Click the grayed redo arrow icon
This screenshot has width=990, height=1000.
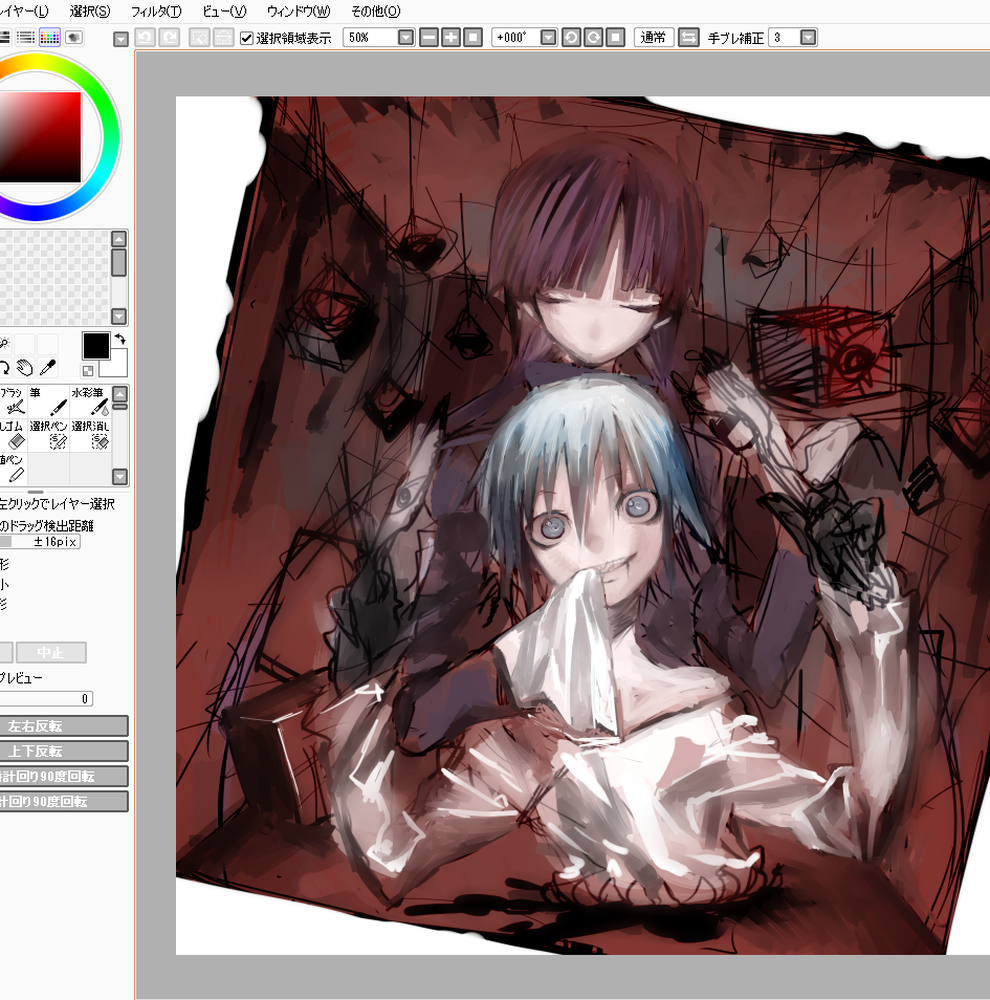pos(169,38)
